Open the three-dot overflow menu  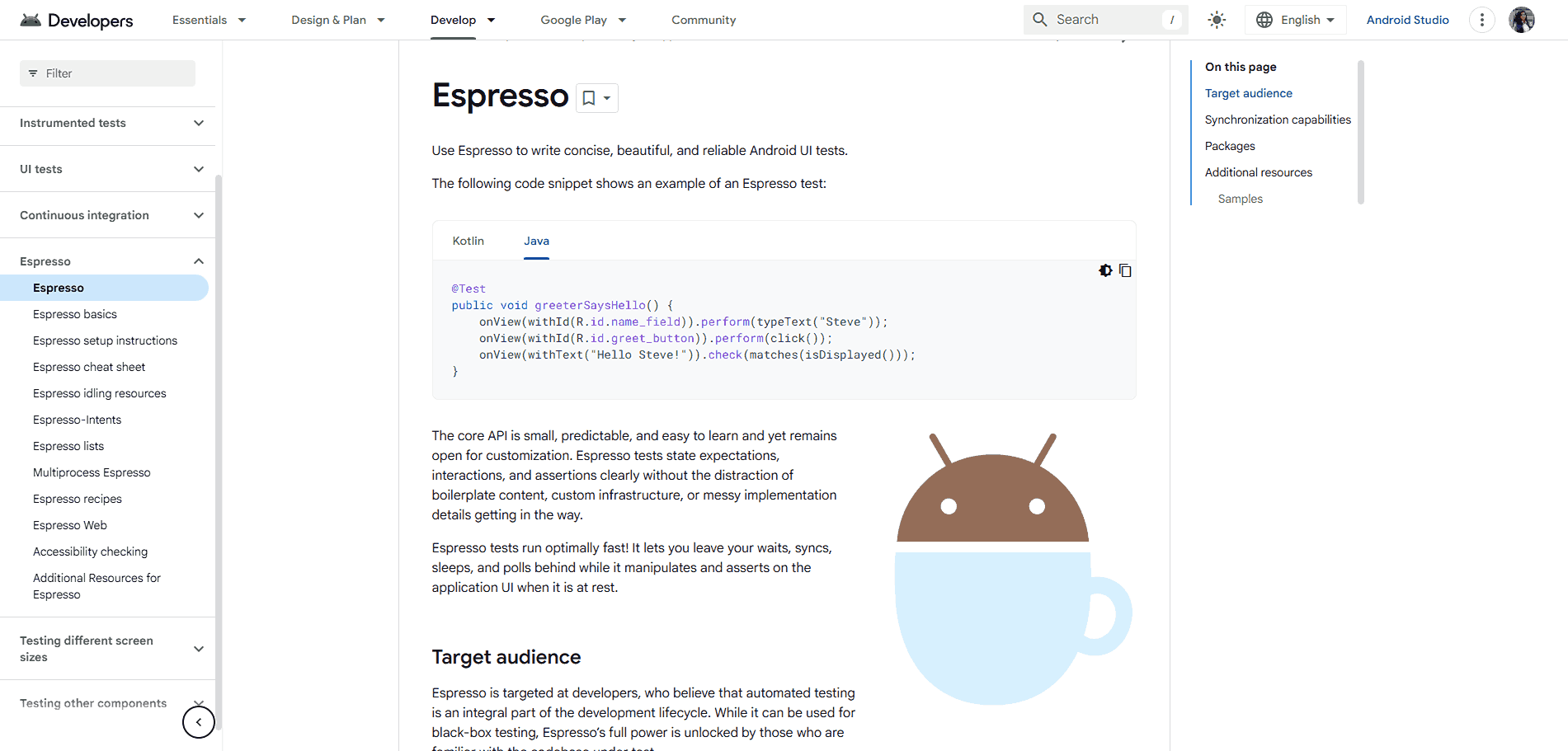click(x=1481, y=19)
